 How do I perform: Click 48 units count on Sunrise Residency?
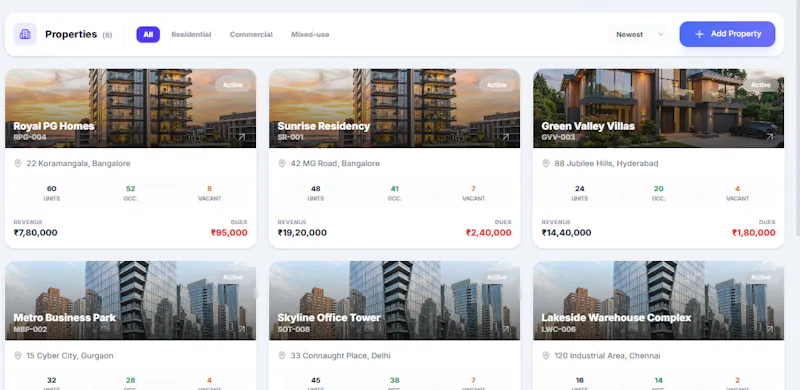click(316, 189)
